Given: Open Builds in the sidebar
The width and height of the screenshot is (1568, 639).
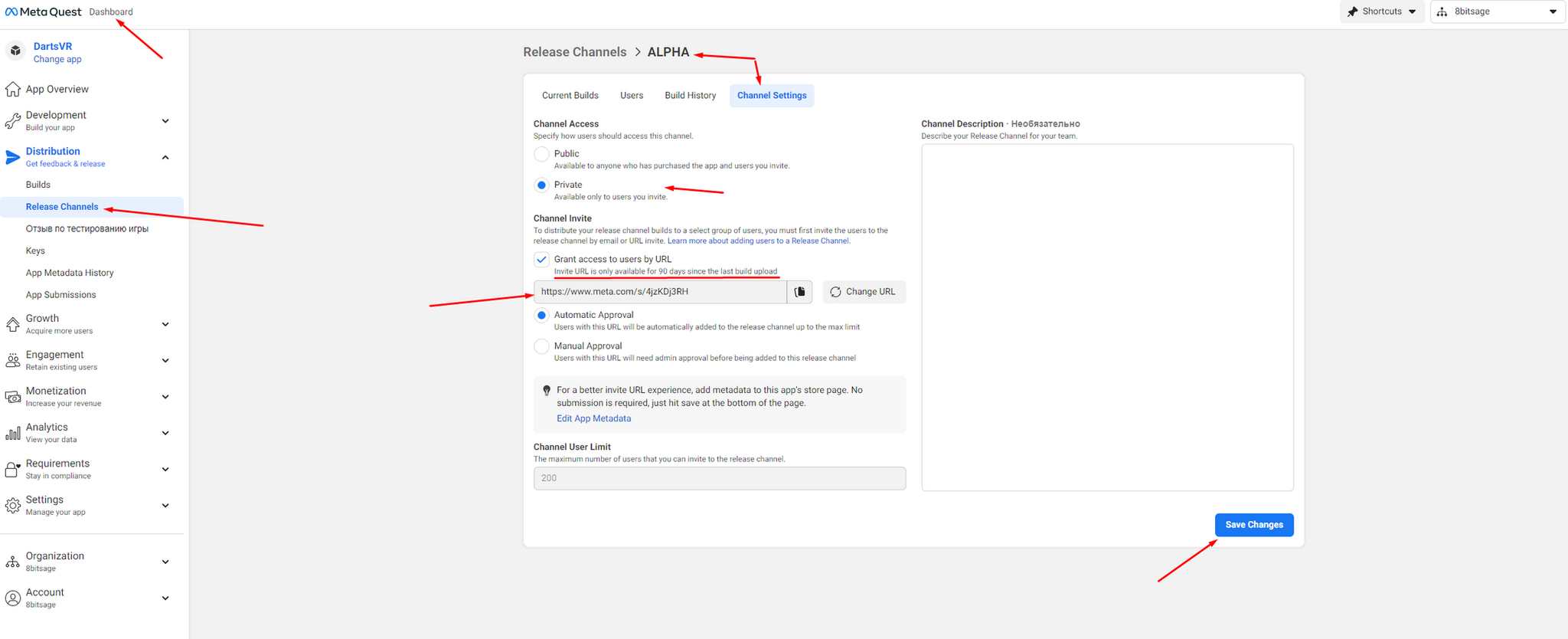Looking at the screenshot, I should pos(38,185).
